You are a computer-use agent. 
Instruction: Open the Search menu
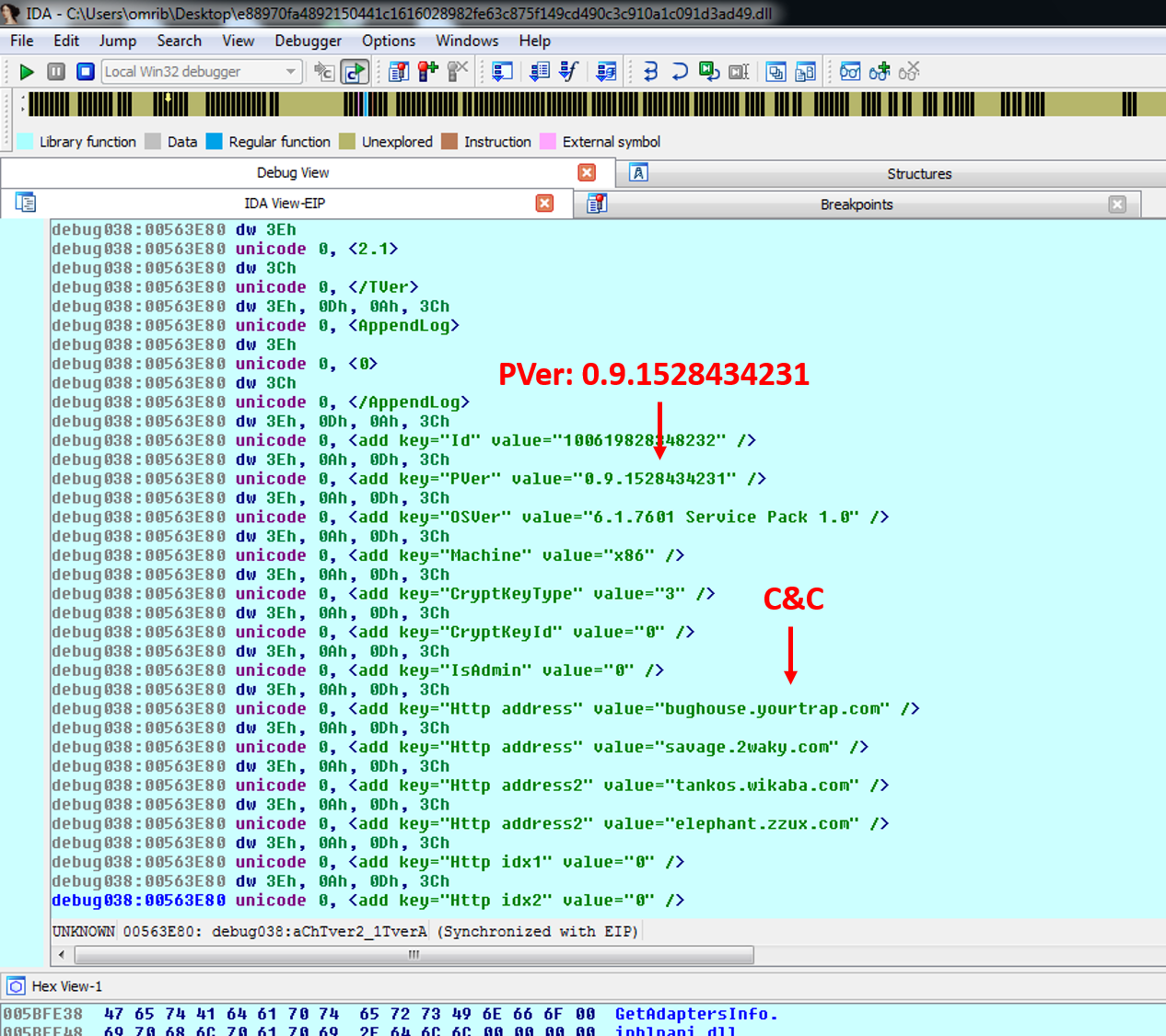(x=180, y=41)
